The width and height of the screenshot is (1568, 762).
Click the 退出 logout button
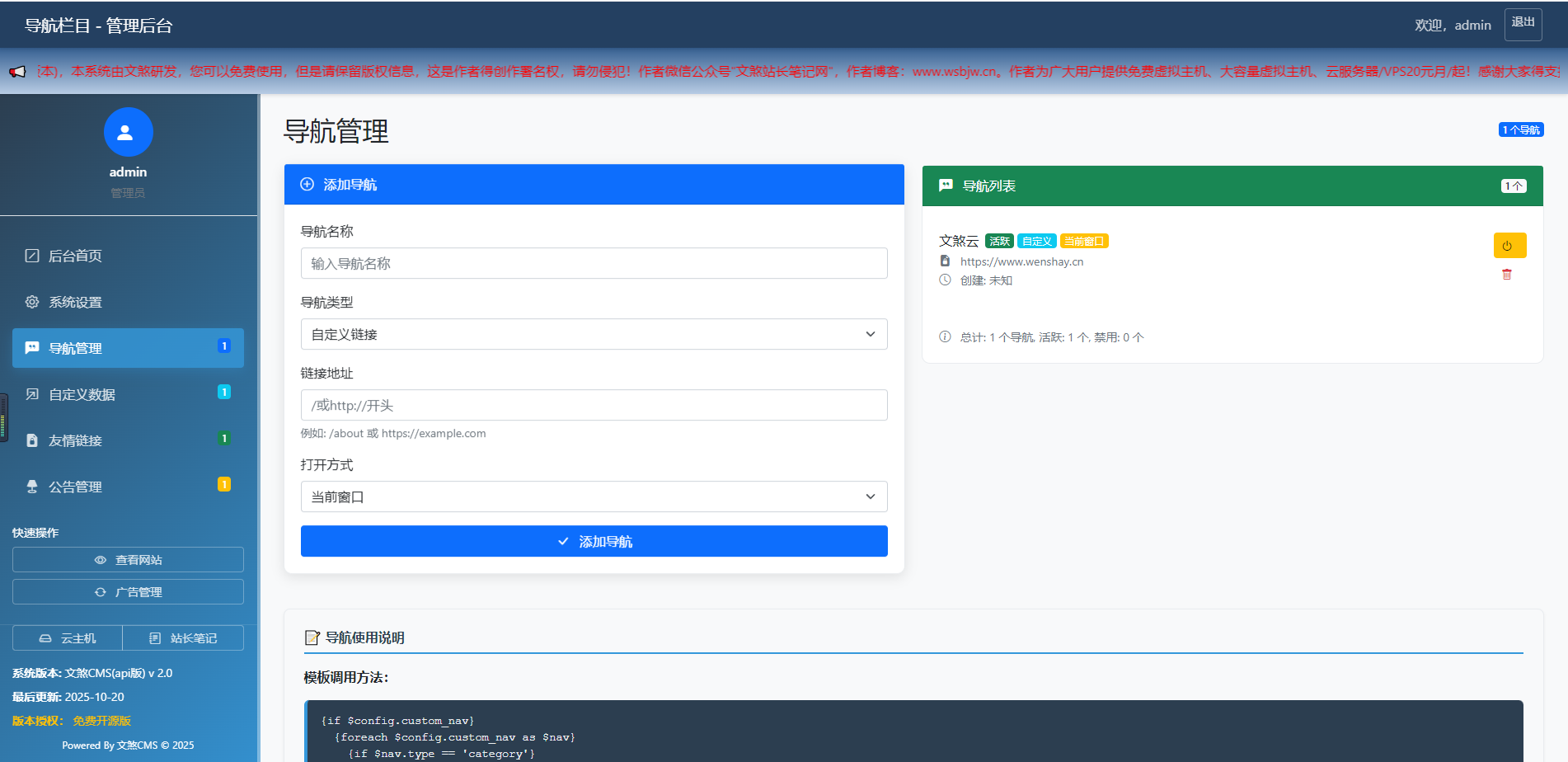click(1522, 24)
